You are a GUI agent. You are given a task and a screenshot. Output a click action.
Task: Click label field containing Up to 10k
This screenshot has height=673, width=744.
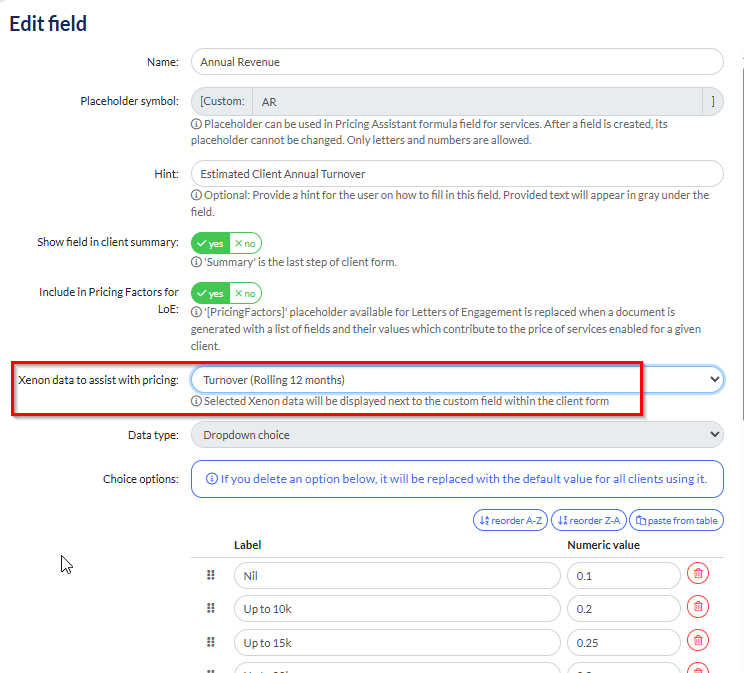(x=397, y=608)
